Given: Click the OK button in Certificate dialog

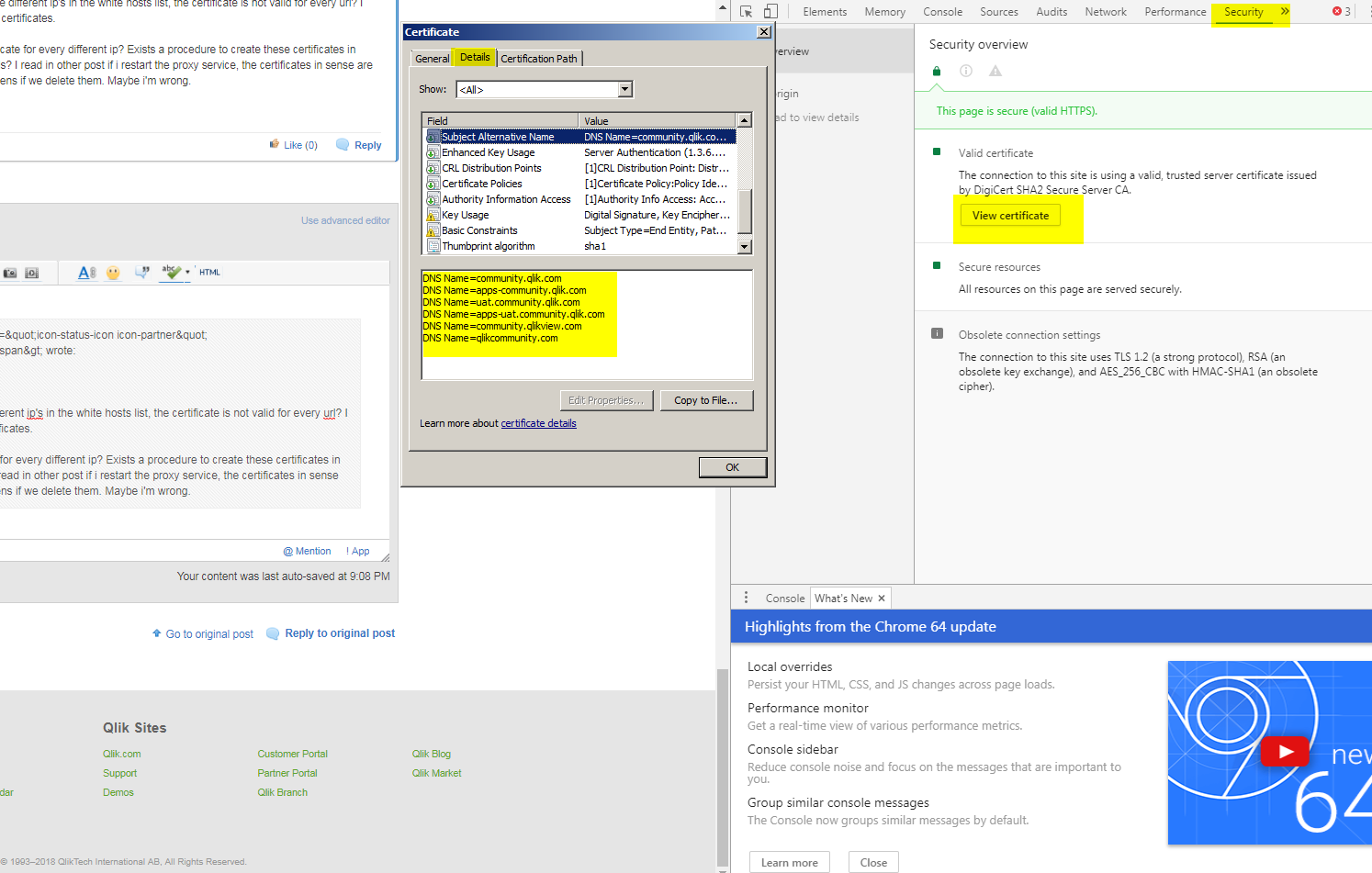Looking at the screenshot, I should tap(732, 467).
